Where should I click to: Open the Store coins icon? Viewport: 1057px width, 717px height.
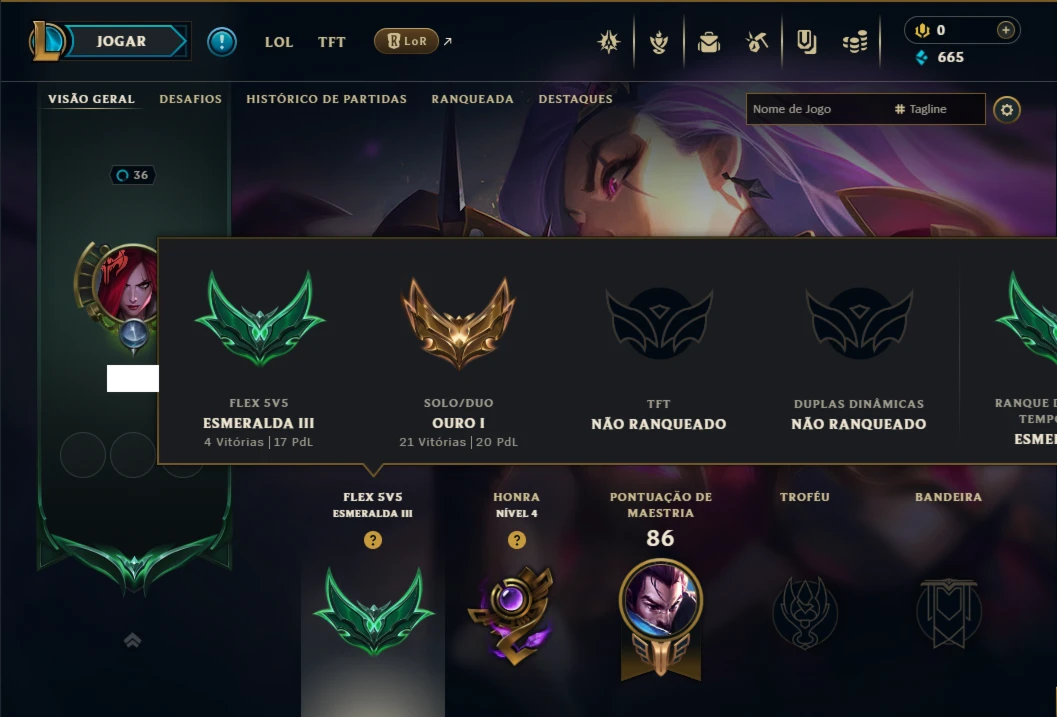tap(855, 43)
